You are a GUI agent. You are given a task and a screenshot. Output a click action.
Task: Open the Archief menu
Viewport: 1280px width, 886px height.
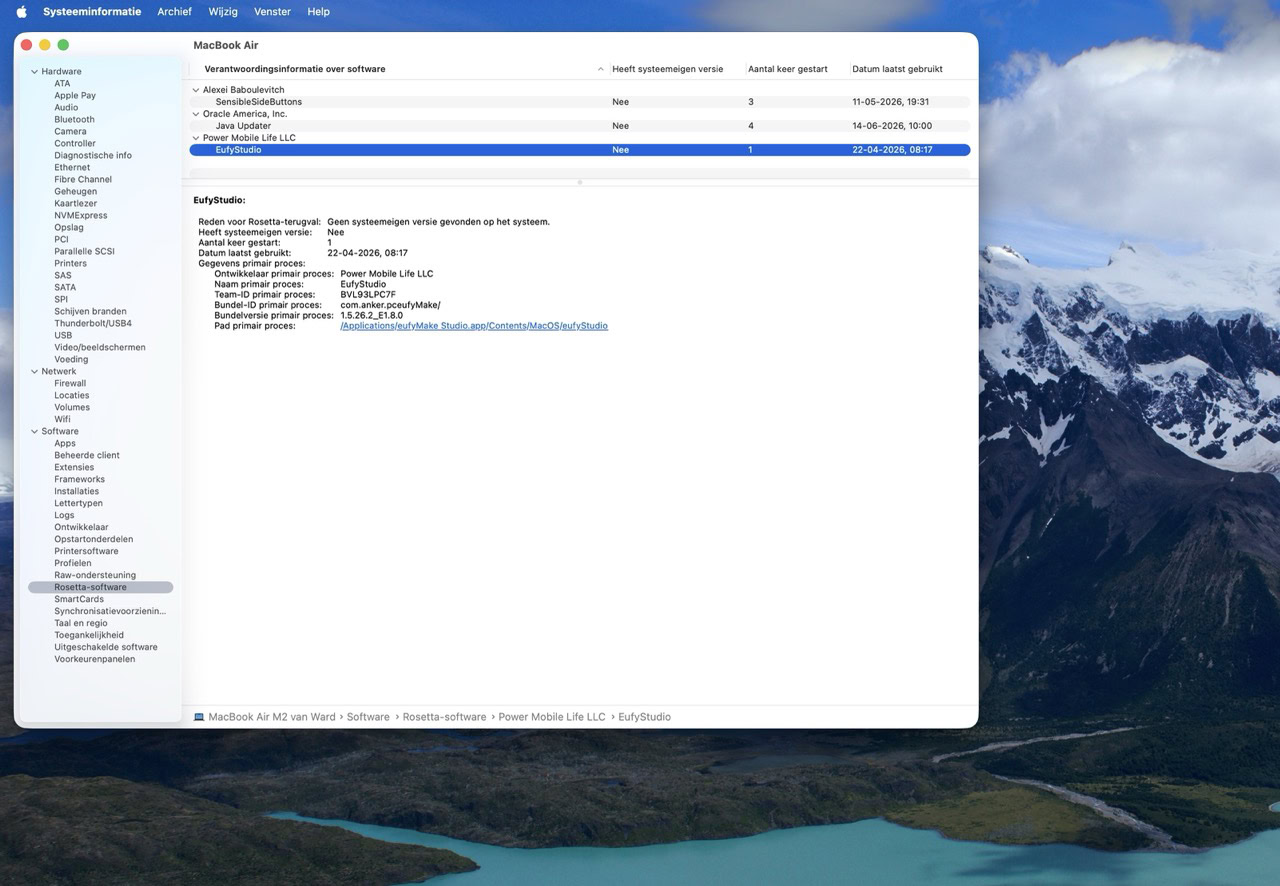(x=174, y=12)
